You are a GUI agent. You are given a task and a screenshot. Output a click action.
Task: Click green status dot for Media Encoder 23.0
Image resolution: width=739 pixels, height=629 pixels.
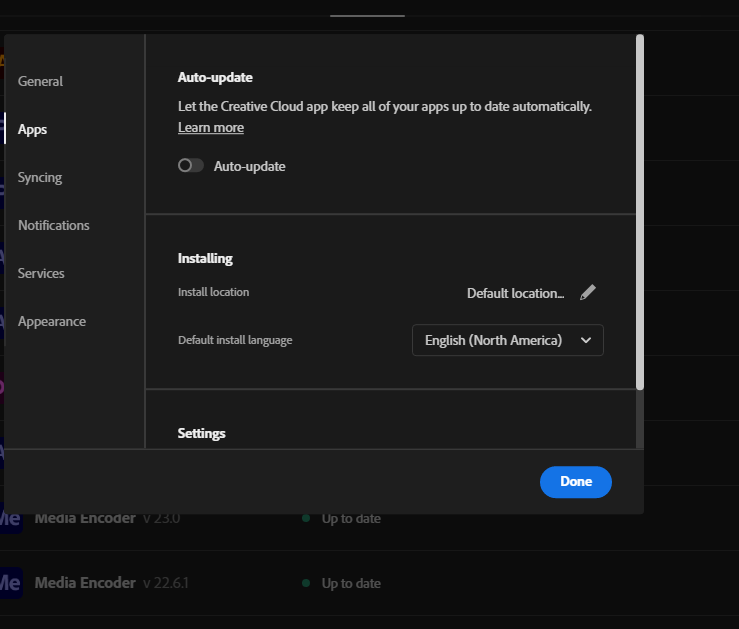tap(306, 518)
